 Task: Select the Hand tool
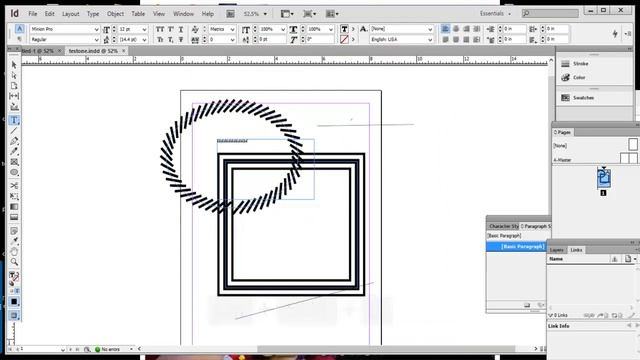click(14, 251)
